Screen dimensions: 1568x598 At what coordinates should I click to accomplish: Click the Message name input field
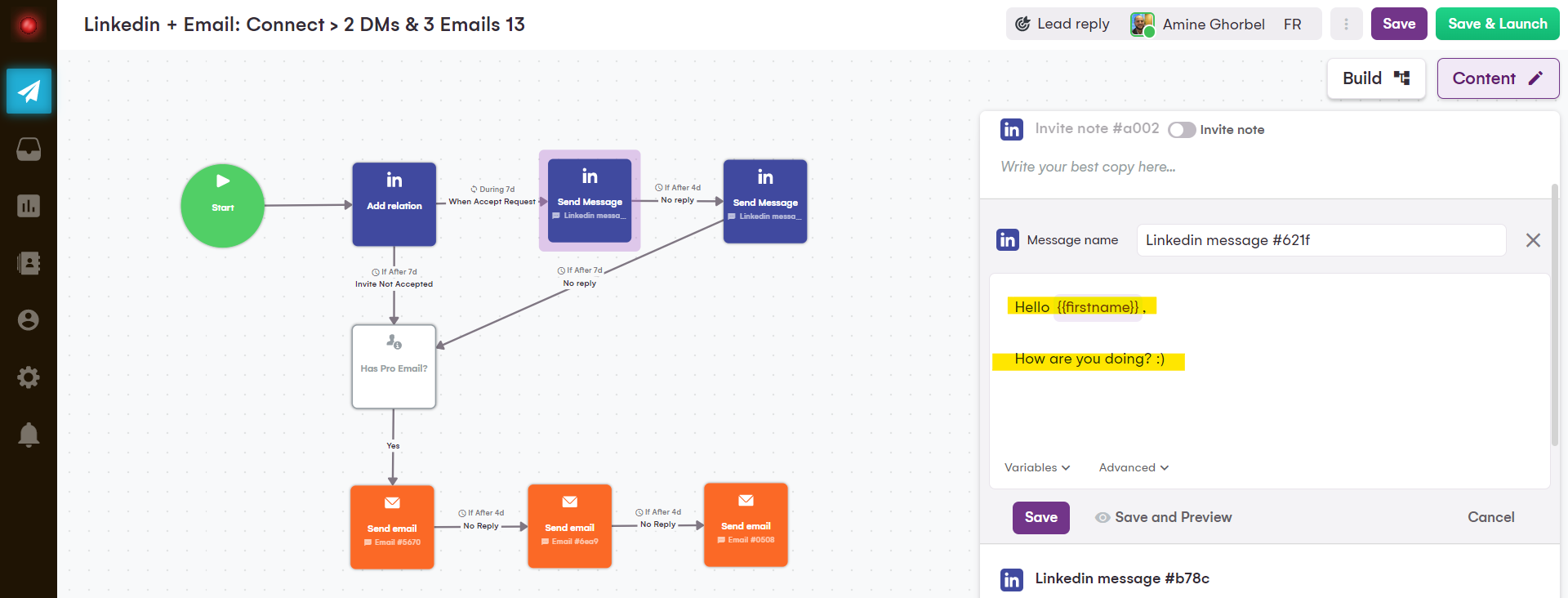point(1321,240)
